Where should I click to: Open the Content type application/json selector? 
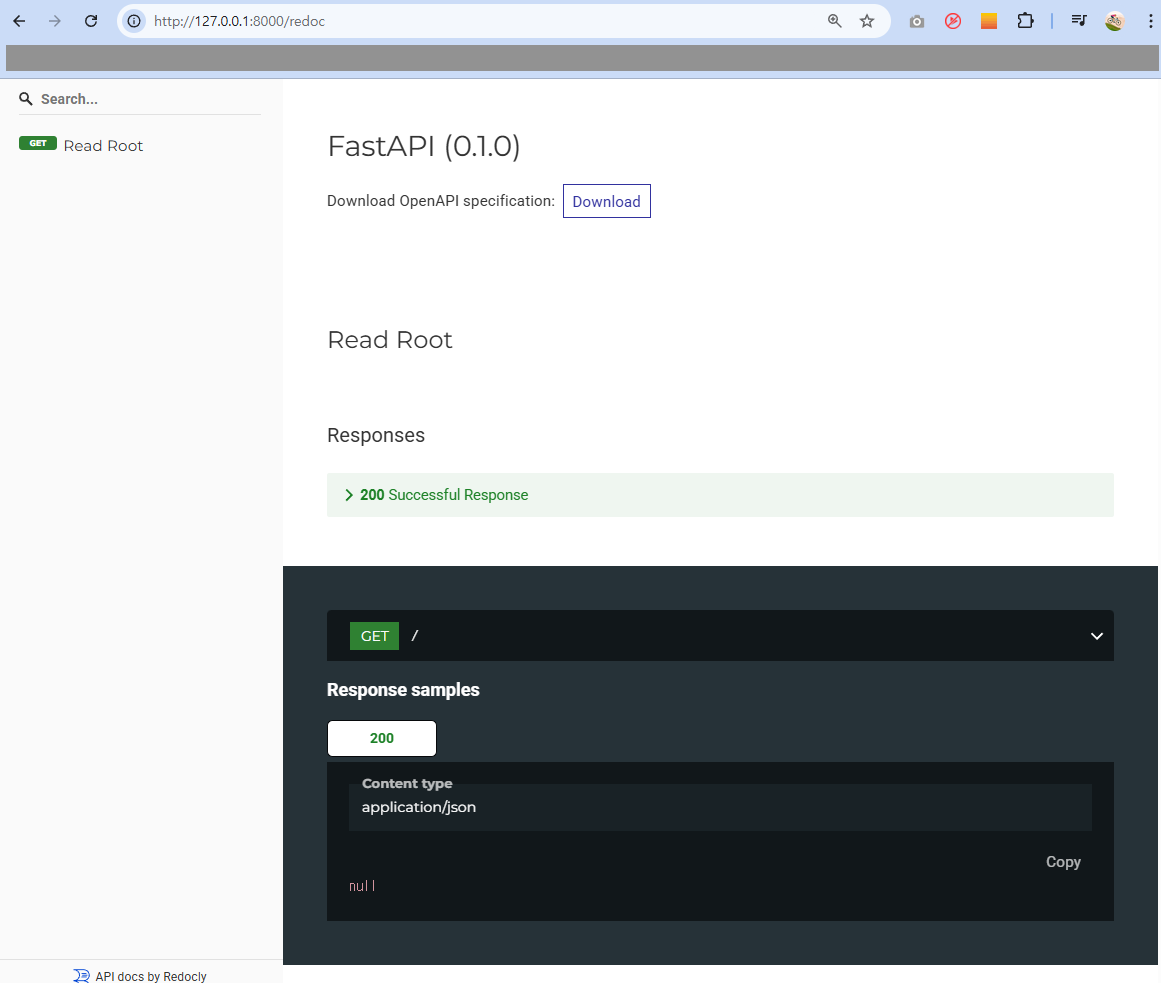720,807
